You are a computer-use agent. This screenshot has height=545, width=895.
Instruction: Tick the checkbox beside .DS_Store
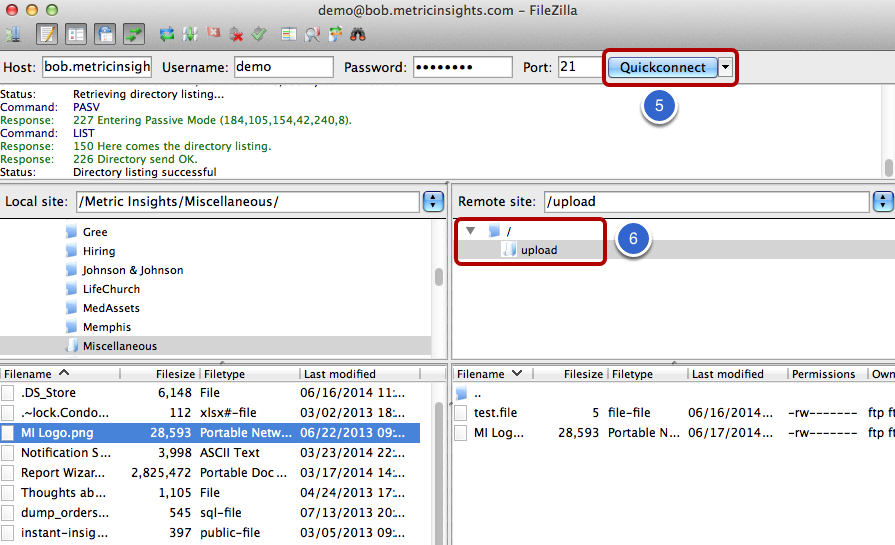tap(8, 393)
